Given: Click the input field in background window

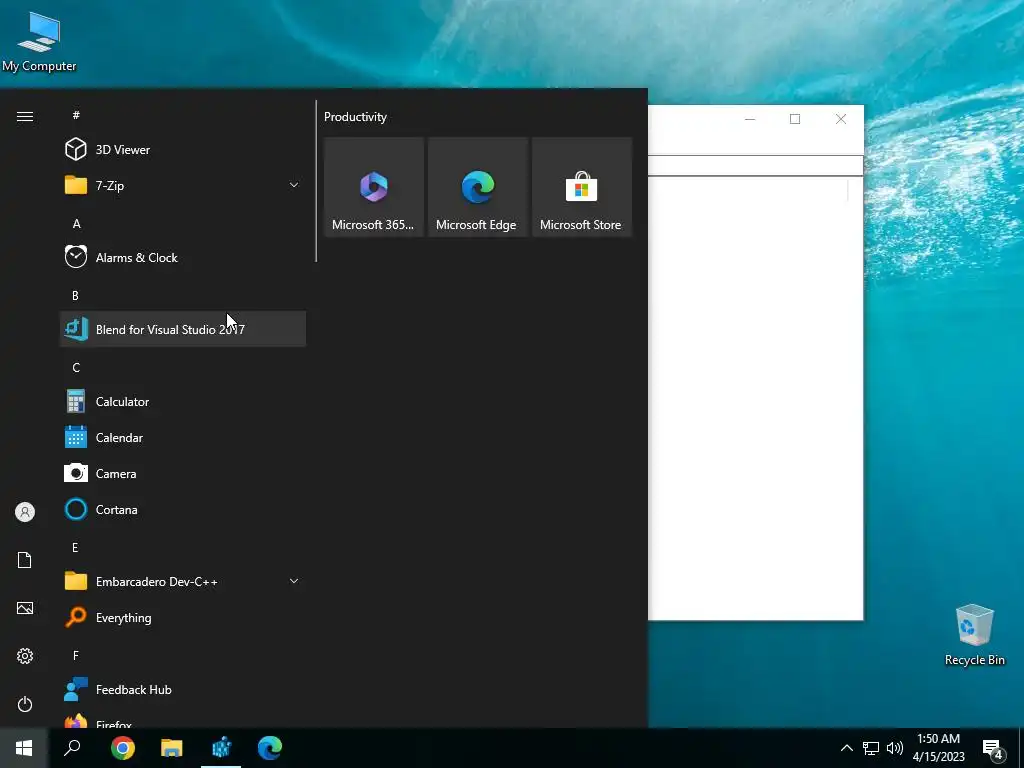Looking at the screenshot, I should point(756,166).
